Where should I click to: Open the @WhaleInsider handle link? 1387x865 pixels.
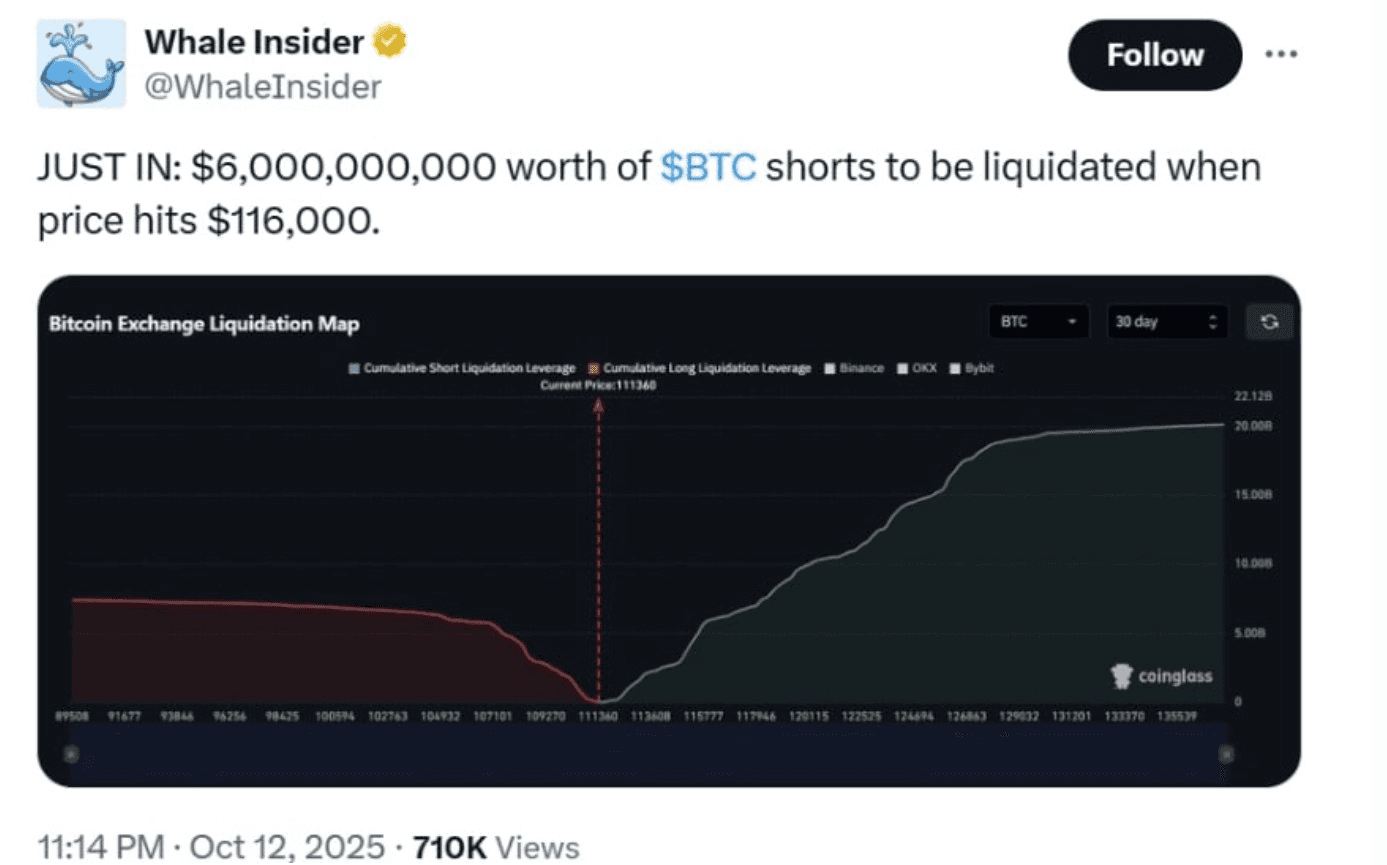(263, 87)
